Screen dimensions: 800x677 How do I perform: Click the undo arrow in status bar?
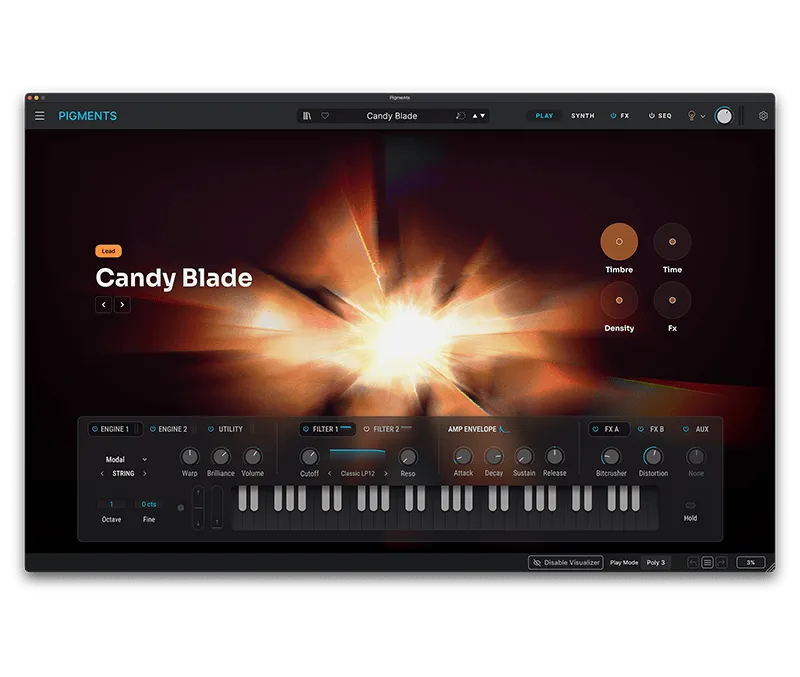[693, 562]
